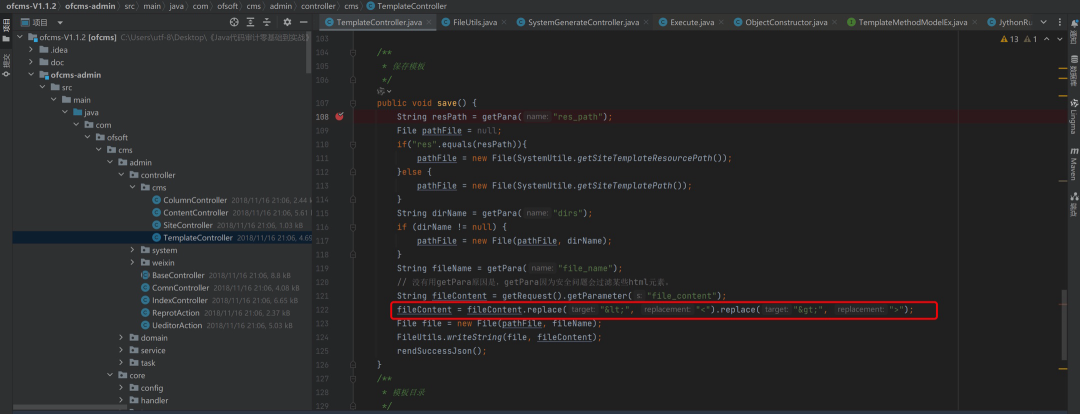Expand the system package

[x=132, y=250]
